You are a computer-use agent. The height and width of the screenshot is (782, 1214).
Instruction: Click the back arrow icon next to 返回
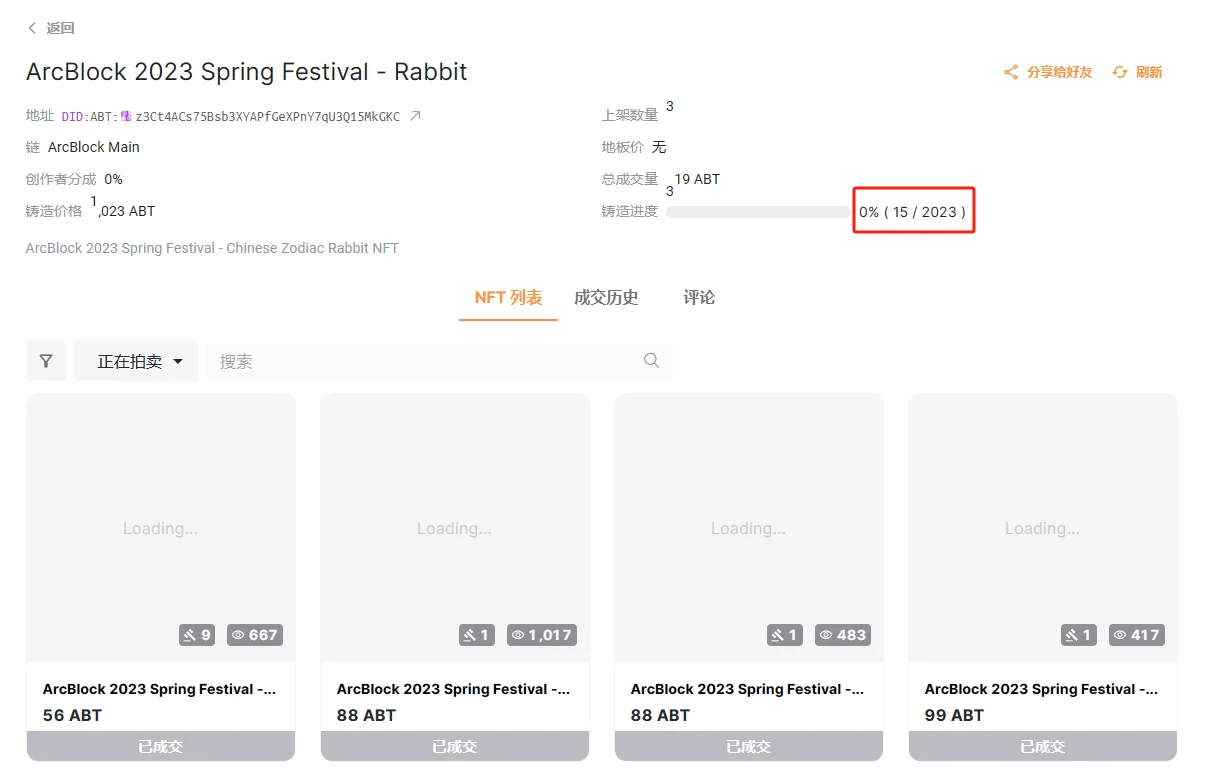pyautogui.click(x=33, y=28)
